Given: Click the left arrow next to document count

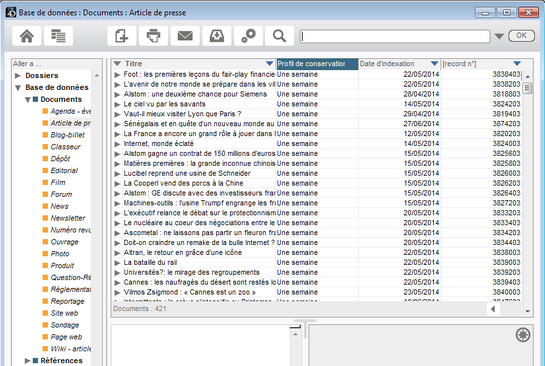Looking at the screenshot, I should [493, 309].
